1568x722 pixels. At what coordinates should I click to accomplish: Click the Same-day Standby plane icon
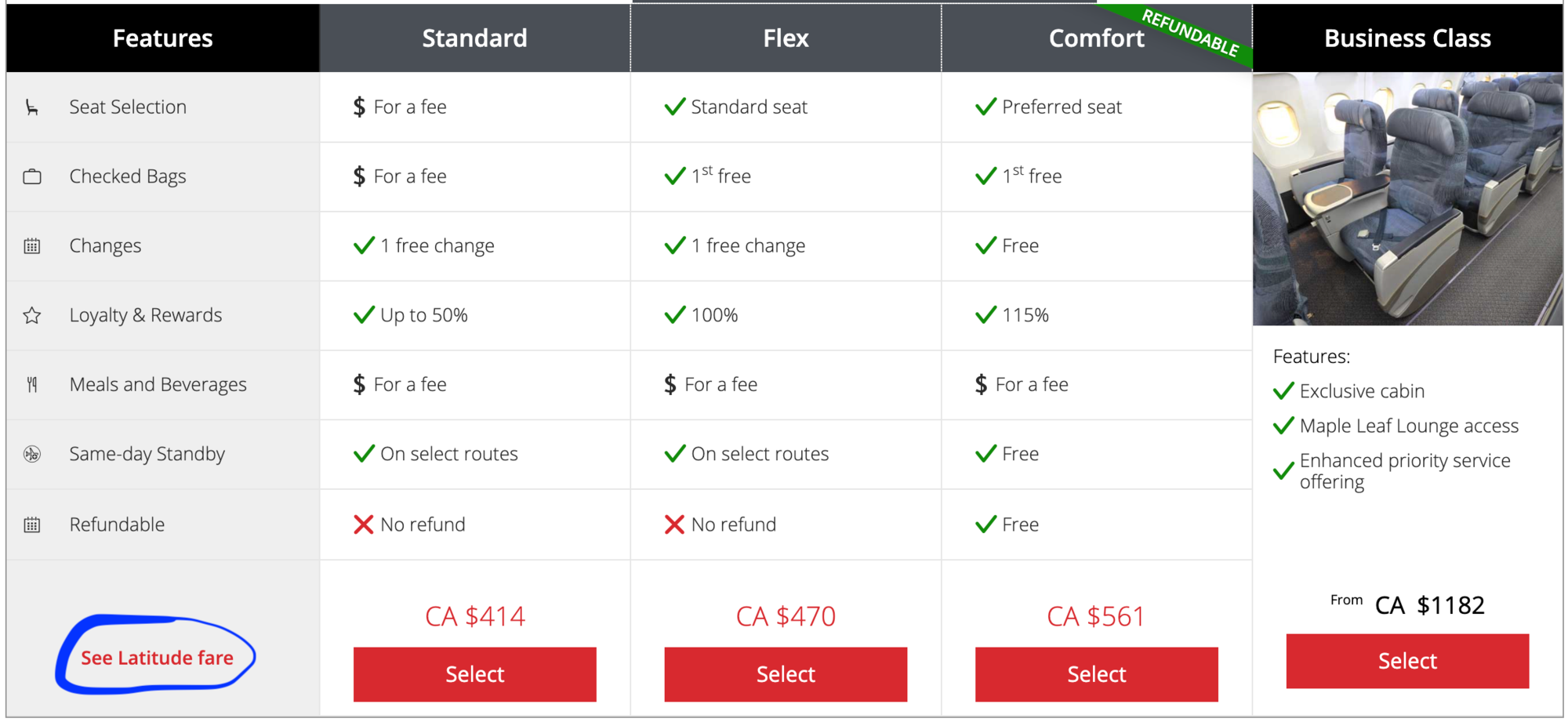(x=32, y=454)
